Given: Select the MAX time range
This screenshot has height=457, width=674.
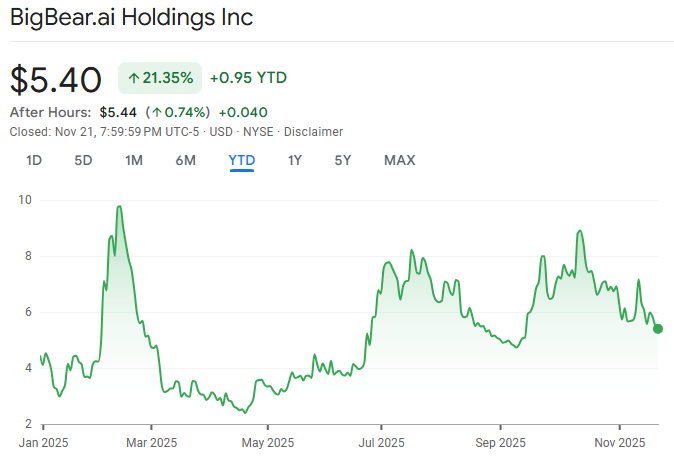Looking at the screenshot, I should 399,160.
